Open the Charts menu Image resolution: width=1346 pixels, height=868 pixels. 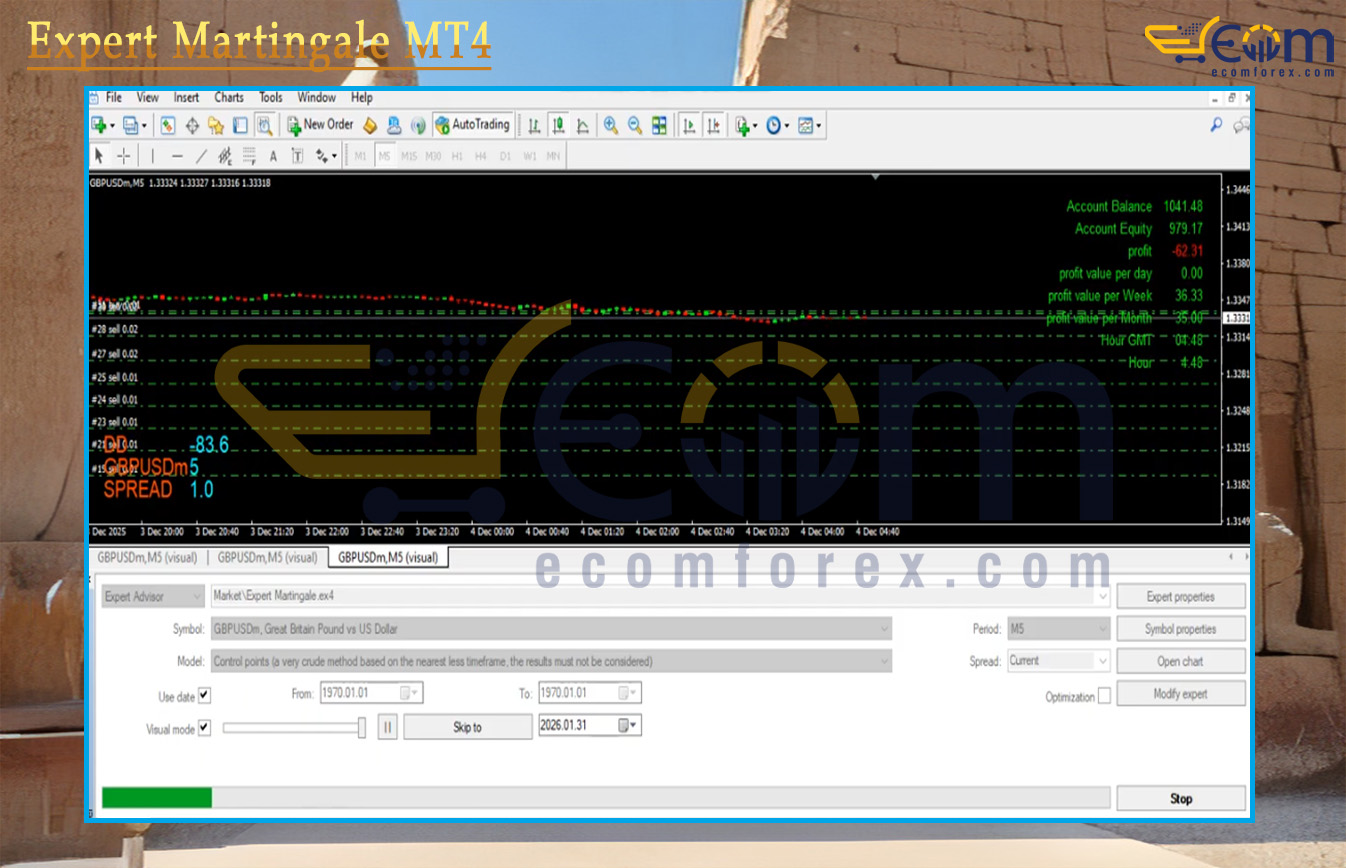[228, 98]
